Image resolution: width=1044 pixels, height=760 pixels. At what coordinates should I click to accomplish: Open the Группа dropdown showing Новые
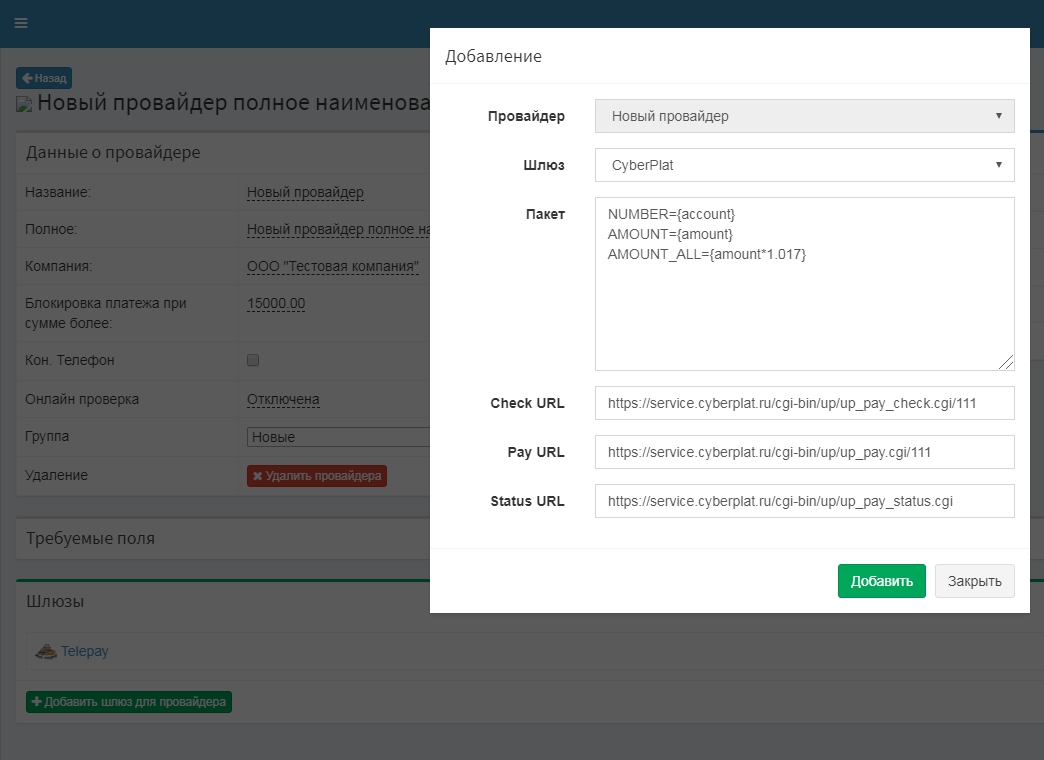click(338, 437)
